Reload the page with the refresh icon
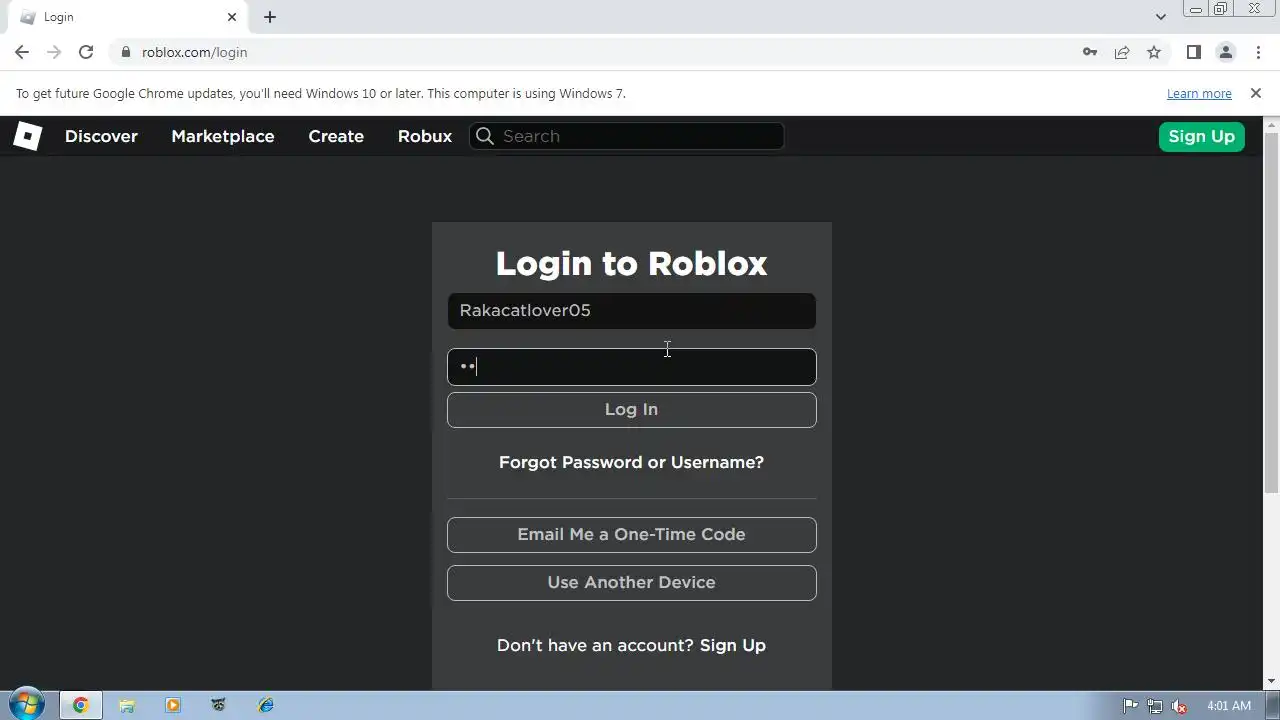 click(86, 52)
